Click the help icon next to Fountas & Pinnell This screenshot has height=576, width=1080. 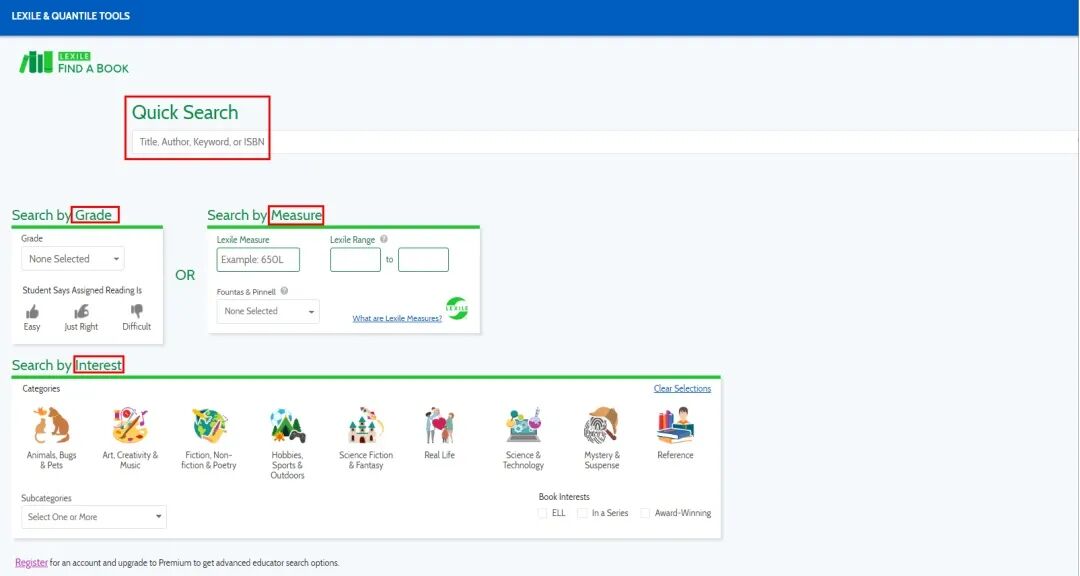point(284,291)
